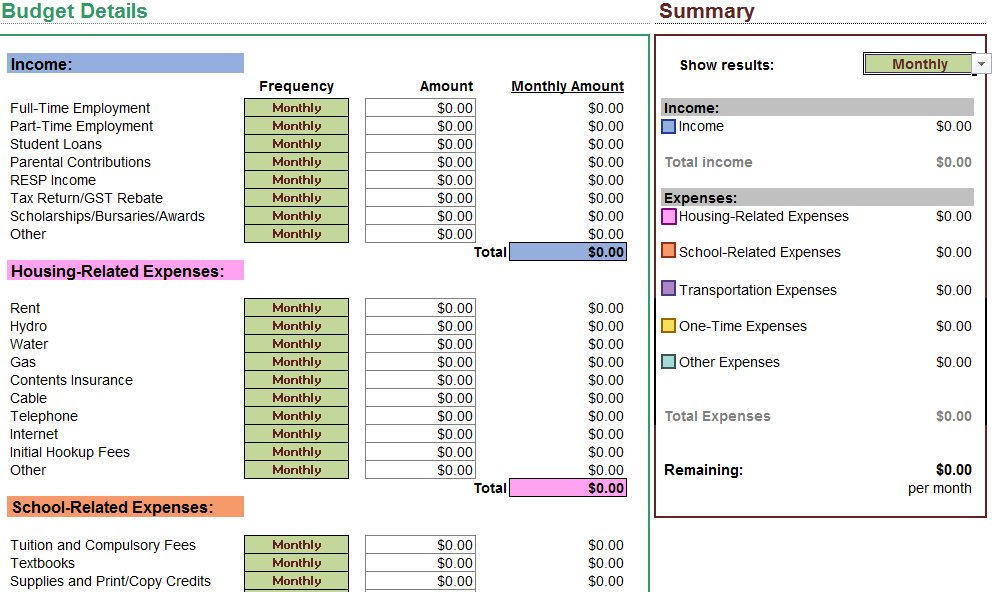The height and width of the screenshot is (592, 994).
Task: Click Hydro amount field
Action: (x=420, y=326)
